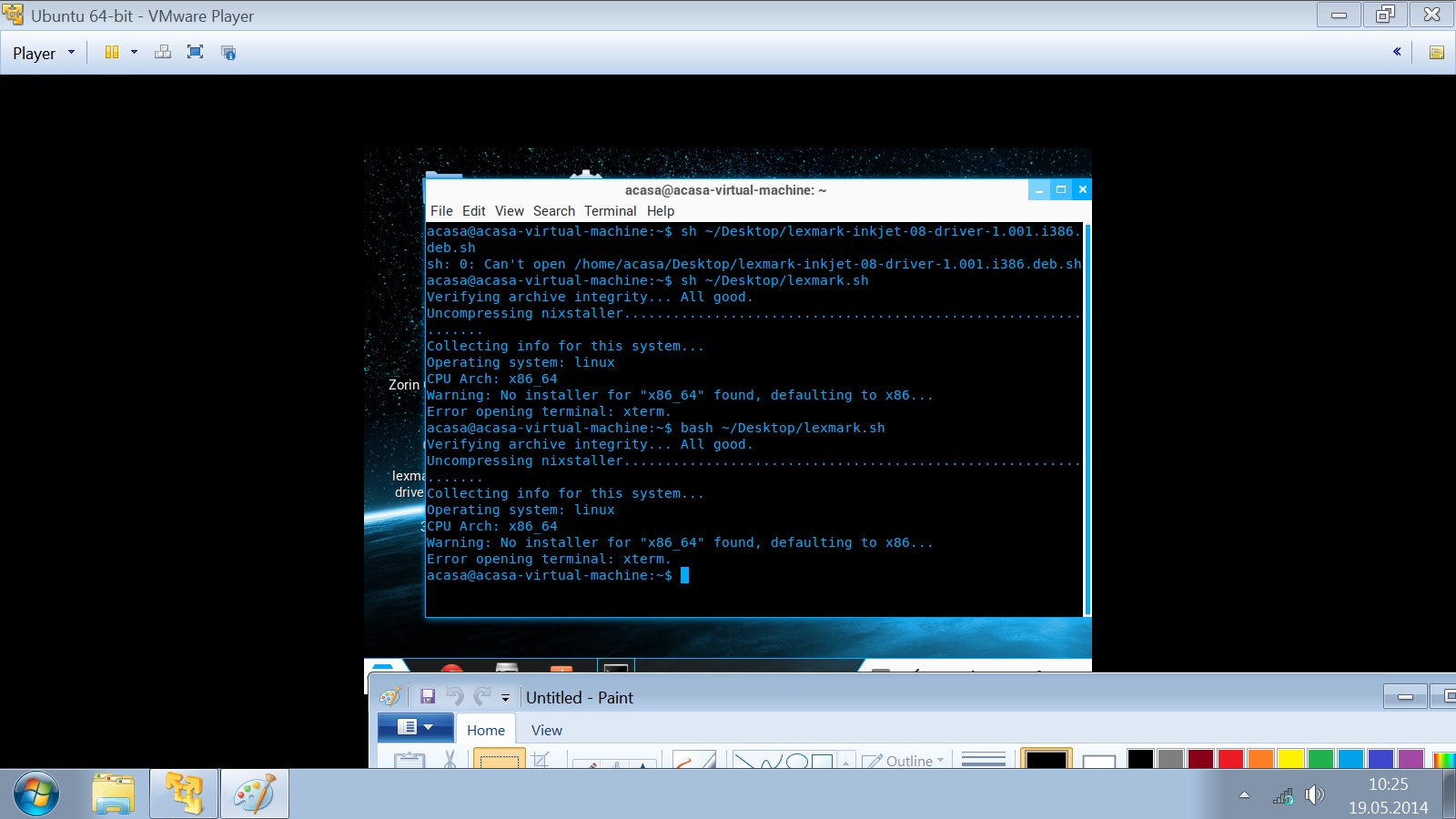
Task: Click the Windows Start orb
Action: click(36, 794)
